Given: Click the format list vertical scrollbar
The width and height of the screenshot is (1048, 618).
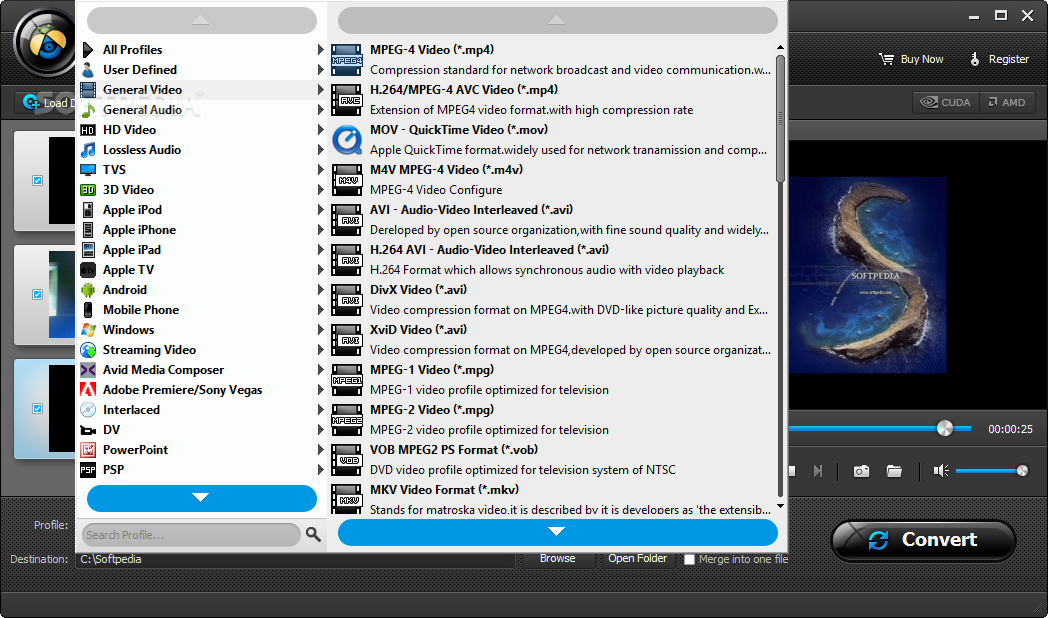Looking at the screenshot, I should click(780, 117).
